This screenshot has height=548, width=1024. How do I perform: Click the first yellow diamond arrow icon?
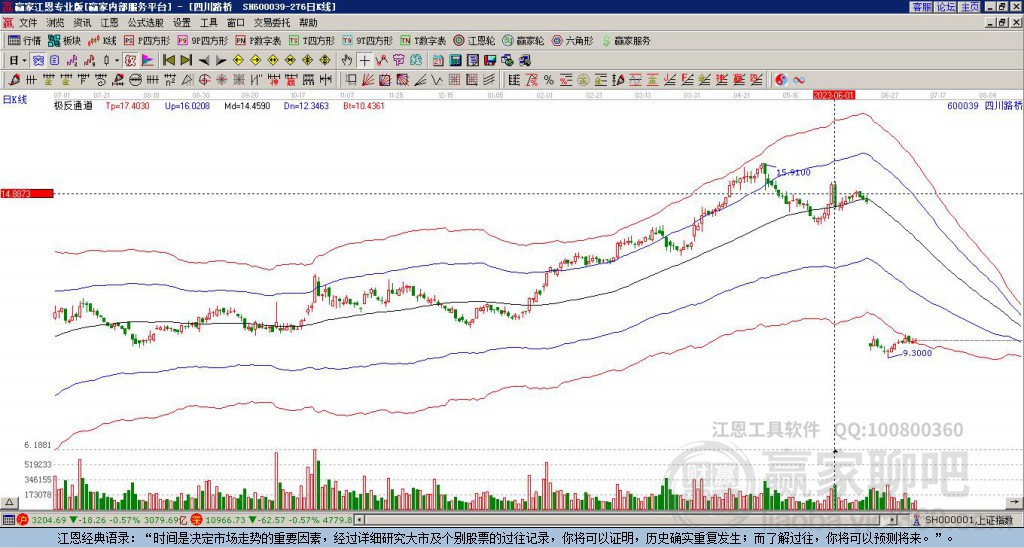238,60
